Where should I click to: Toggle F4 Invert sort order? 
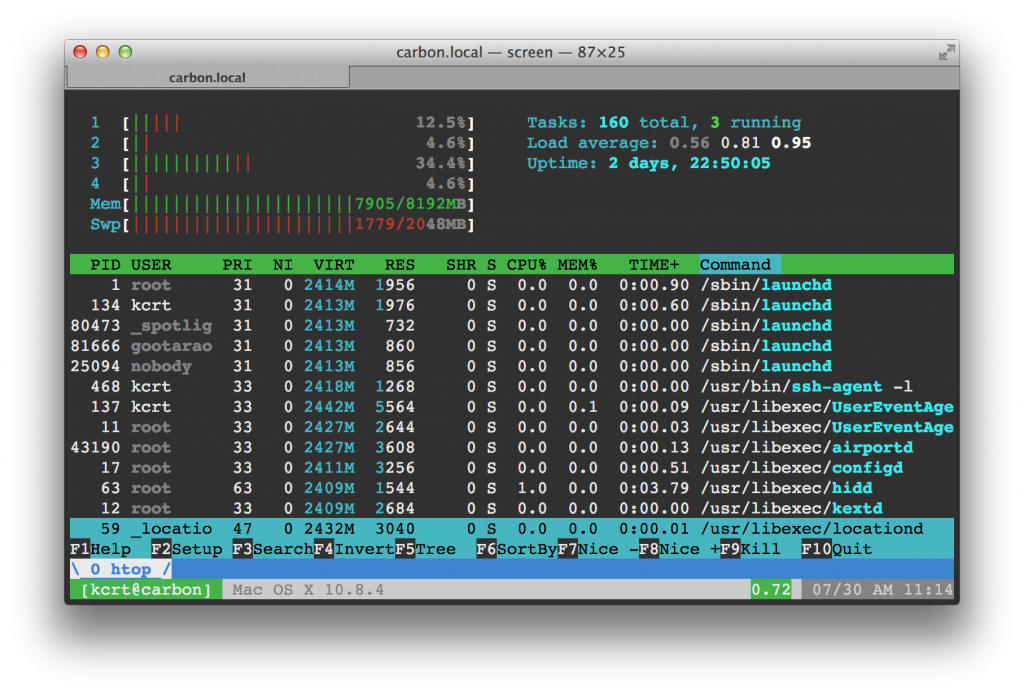[x=354, y=549]
